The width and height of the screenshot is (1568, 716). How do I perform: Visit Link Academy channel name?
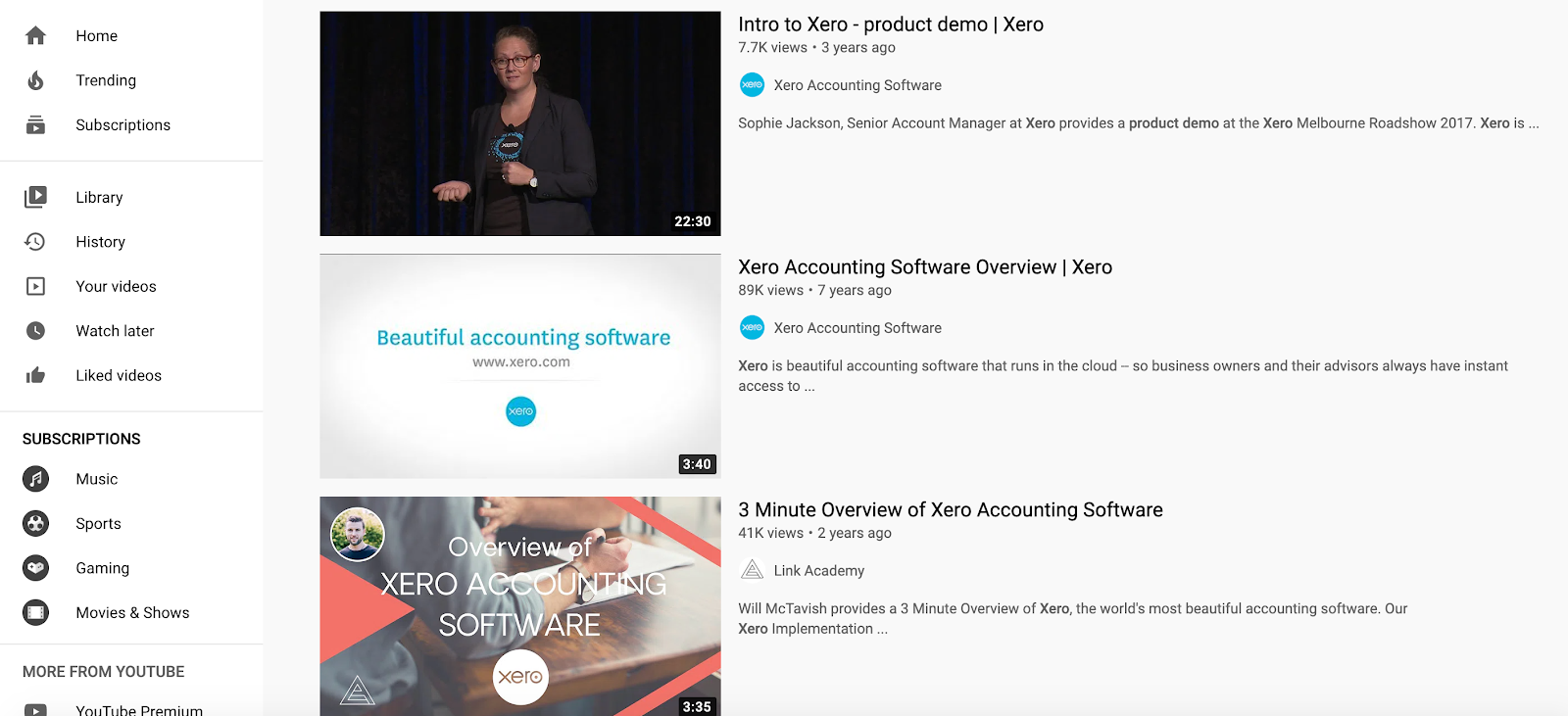tap(819, 570)
